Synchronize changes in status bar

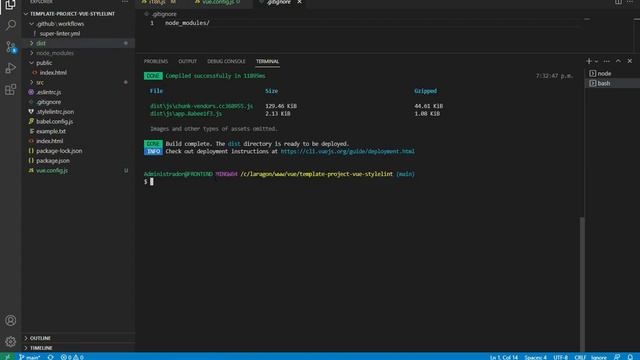click(50, 357)
